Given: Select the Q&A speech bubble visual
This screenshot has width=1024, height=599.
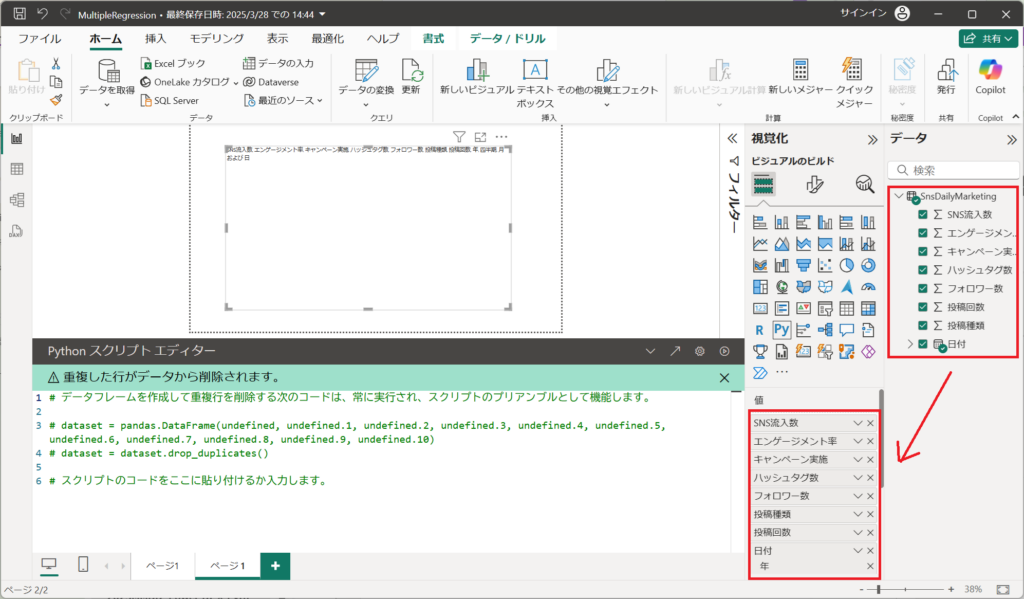Looking at the screenshot, I should tap(846, 330).
